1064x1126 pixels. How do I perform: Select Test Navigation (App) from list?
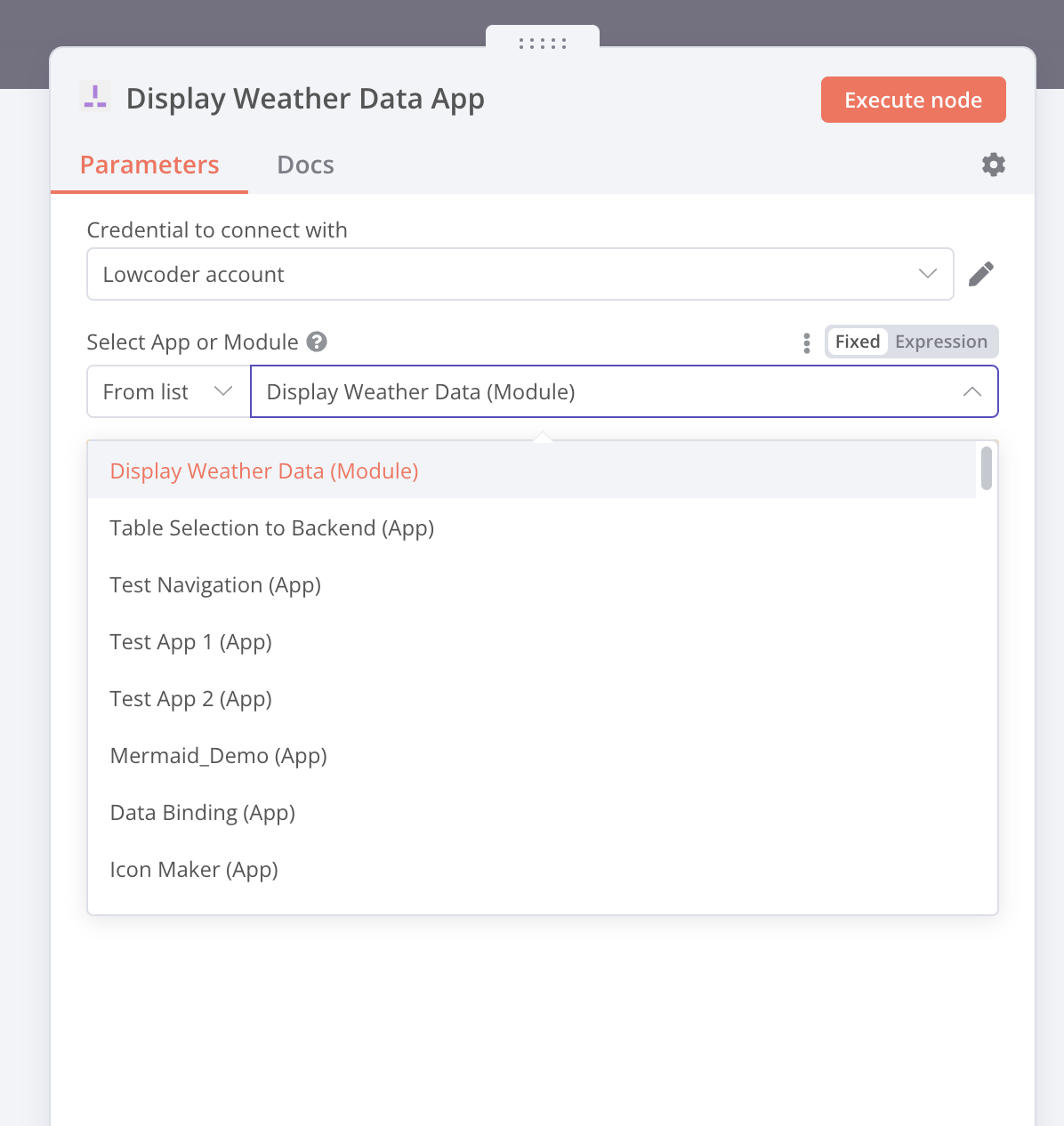coord(215,585)
